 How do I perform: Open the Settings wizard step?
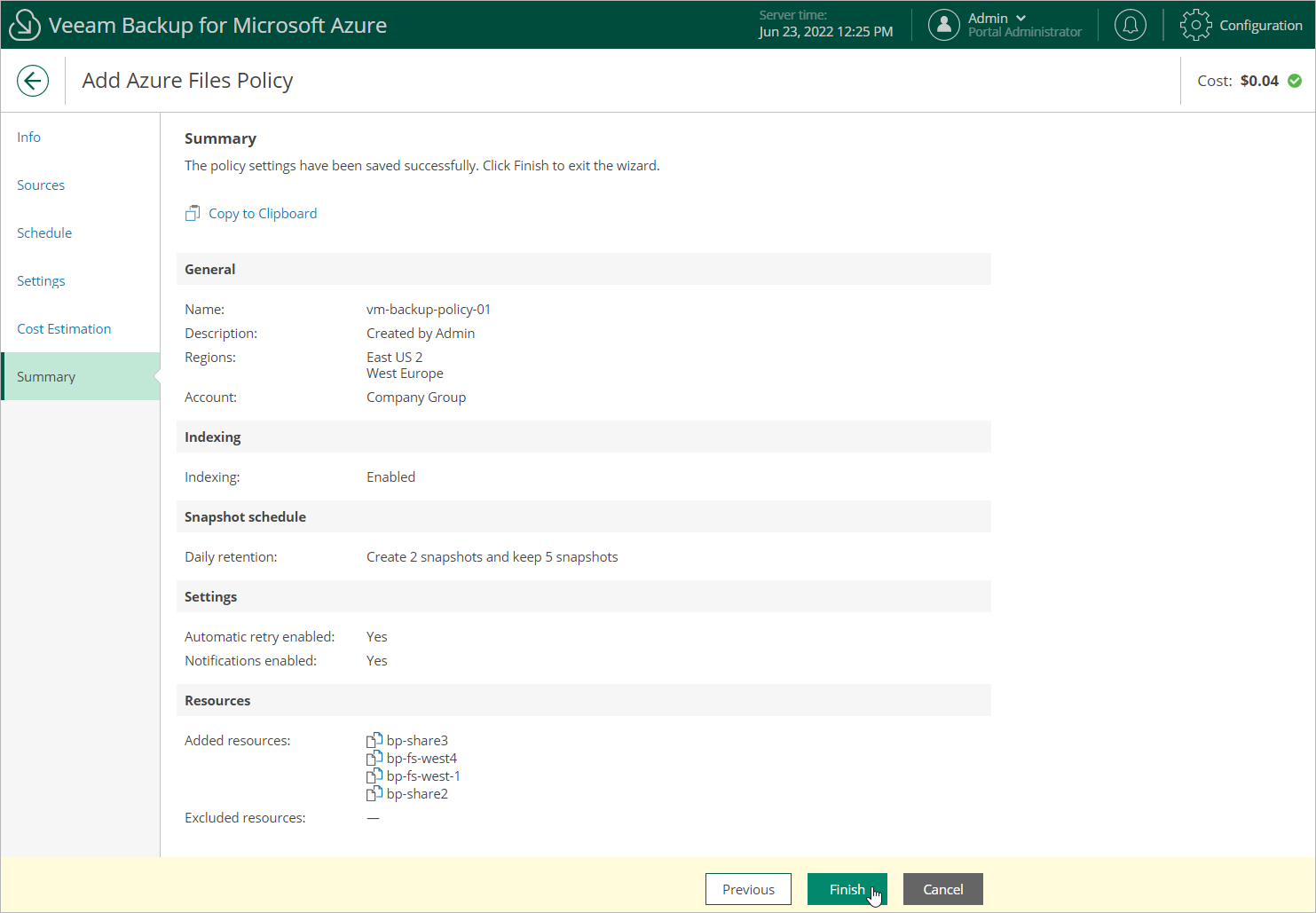click(41, 280)
